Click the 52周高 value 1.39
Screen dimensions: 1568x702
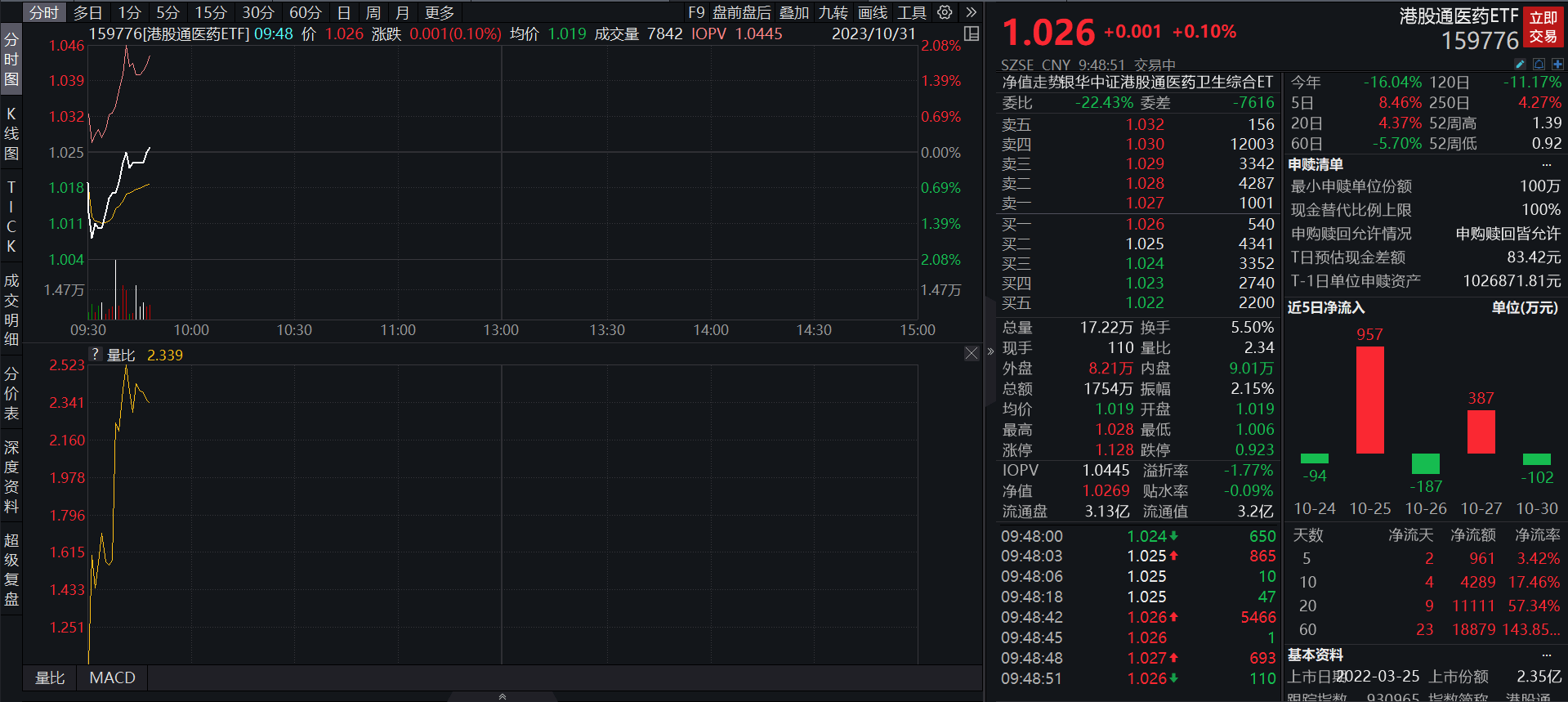click(x=1547, y=123)
